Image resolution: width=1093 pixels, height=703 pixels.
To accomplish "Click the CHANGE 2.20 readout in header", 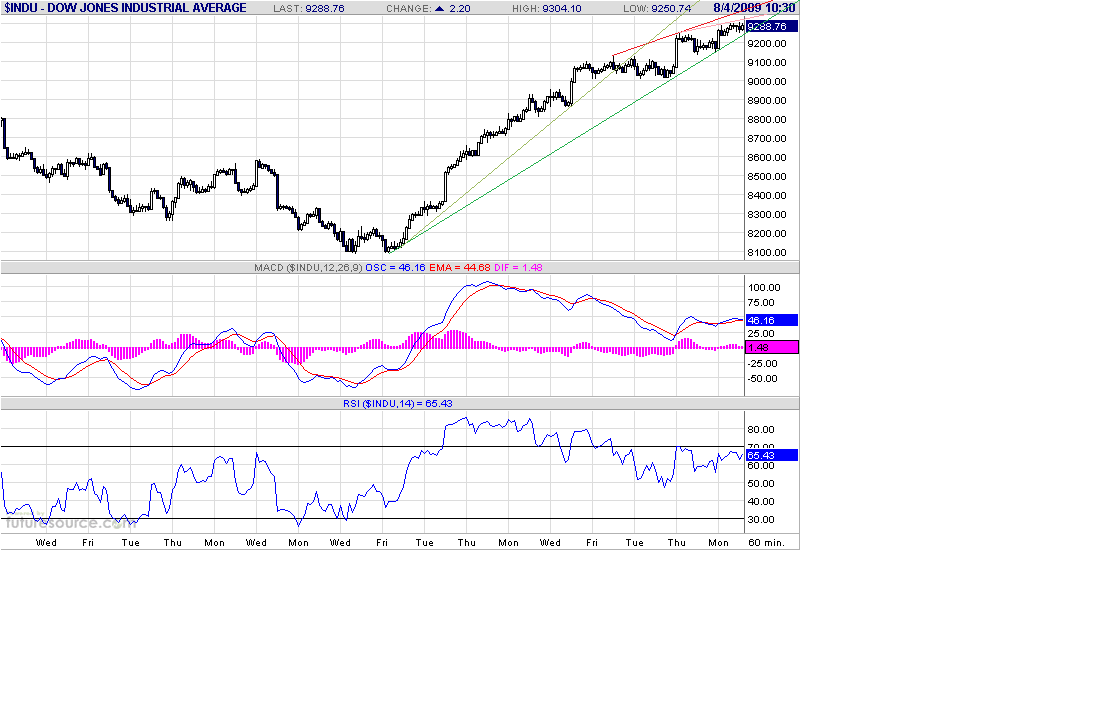I will (428, 8).
